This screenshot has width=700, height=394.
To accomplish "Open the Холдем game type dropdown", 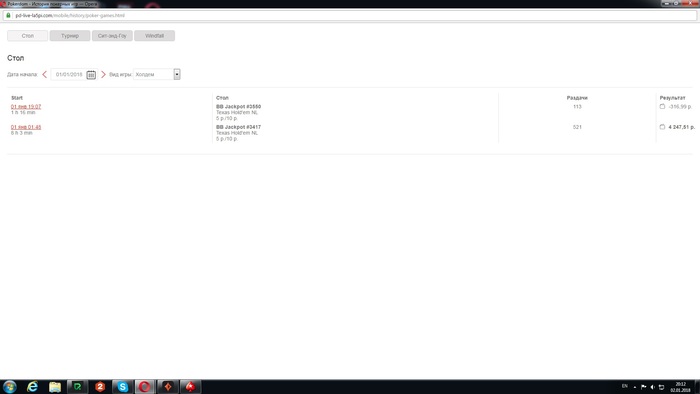I will pyautogui.click(x=157, y=75).
